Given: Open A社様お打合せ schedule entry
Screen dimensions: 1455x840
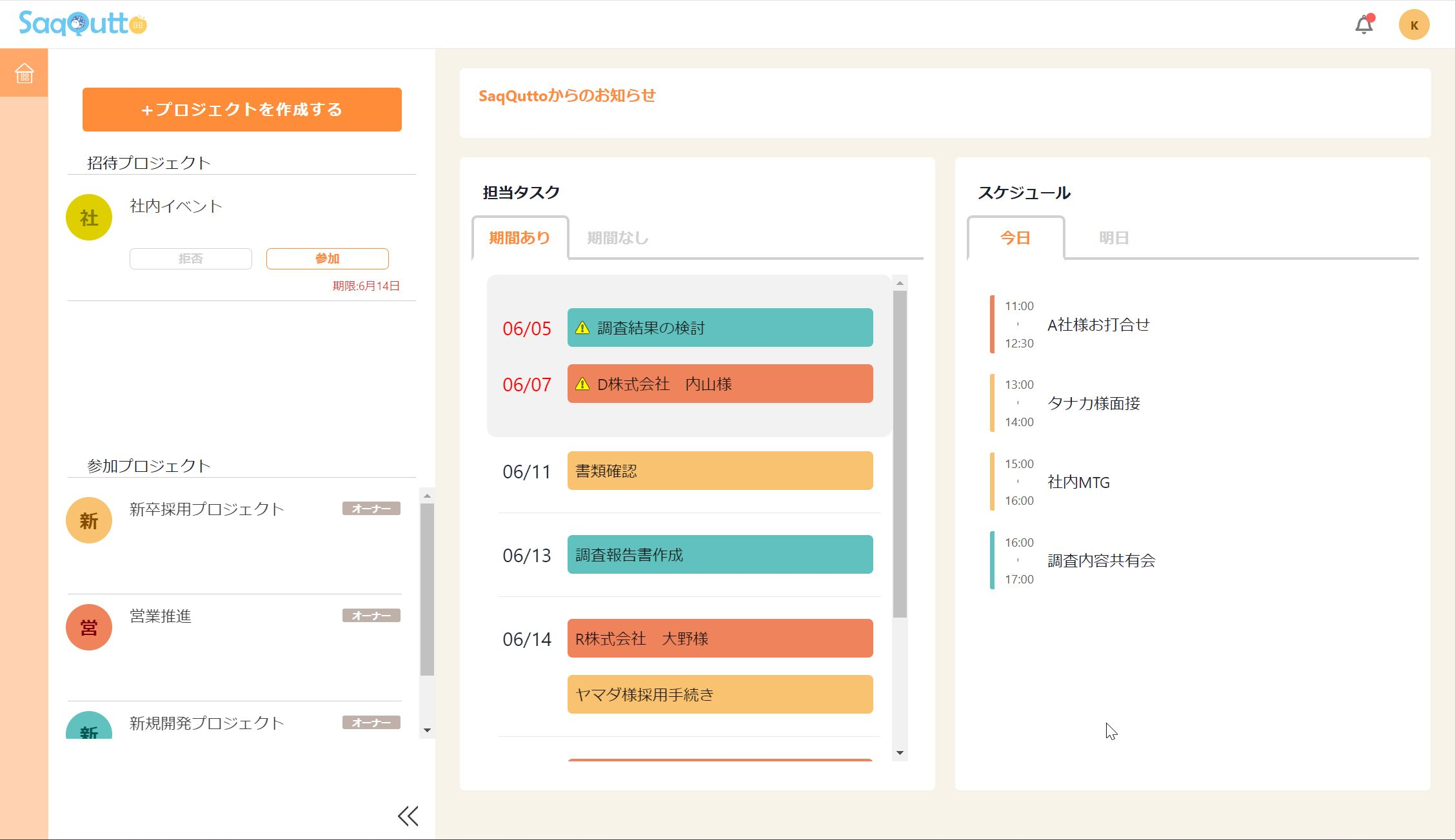Looking at the screenshot, I should click(1098, 325).
